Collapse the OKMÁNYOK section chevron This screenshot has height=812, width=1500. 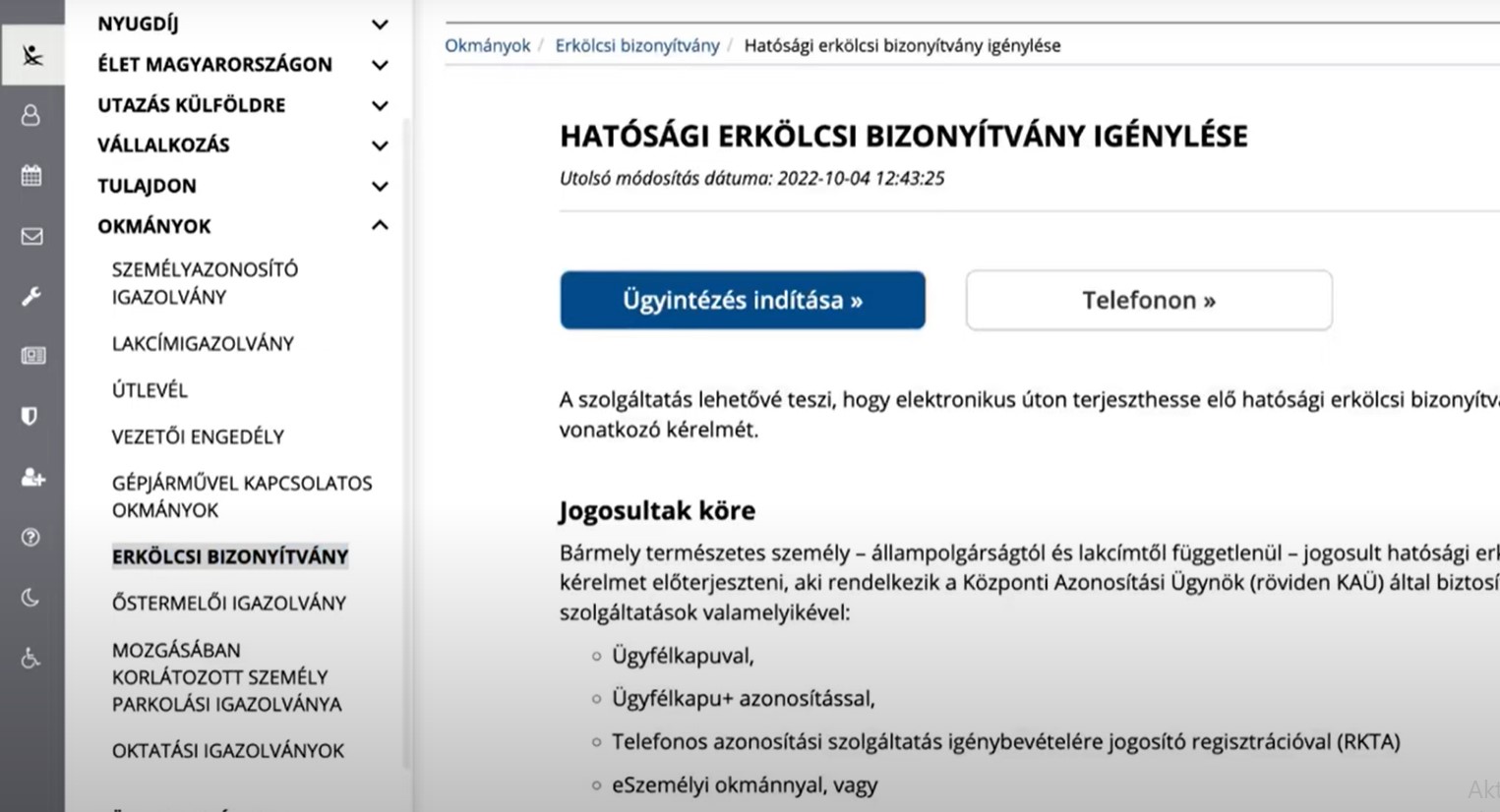click(380, 226)
